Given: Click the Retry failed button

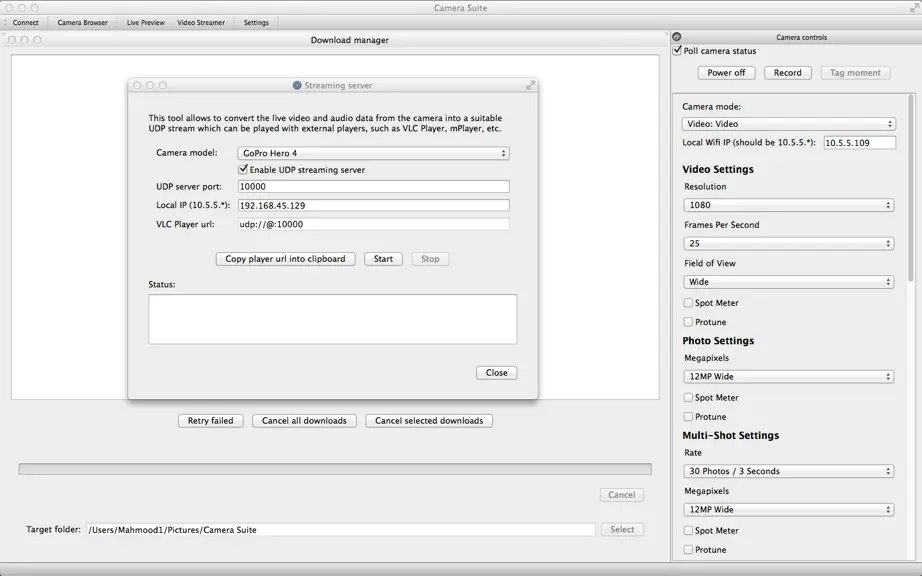Looking at the screenshot, I should tap(211, 421).
